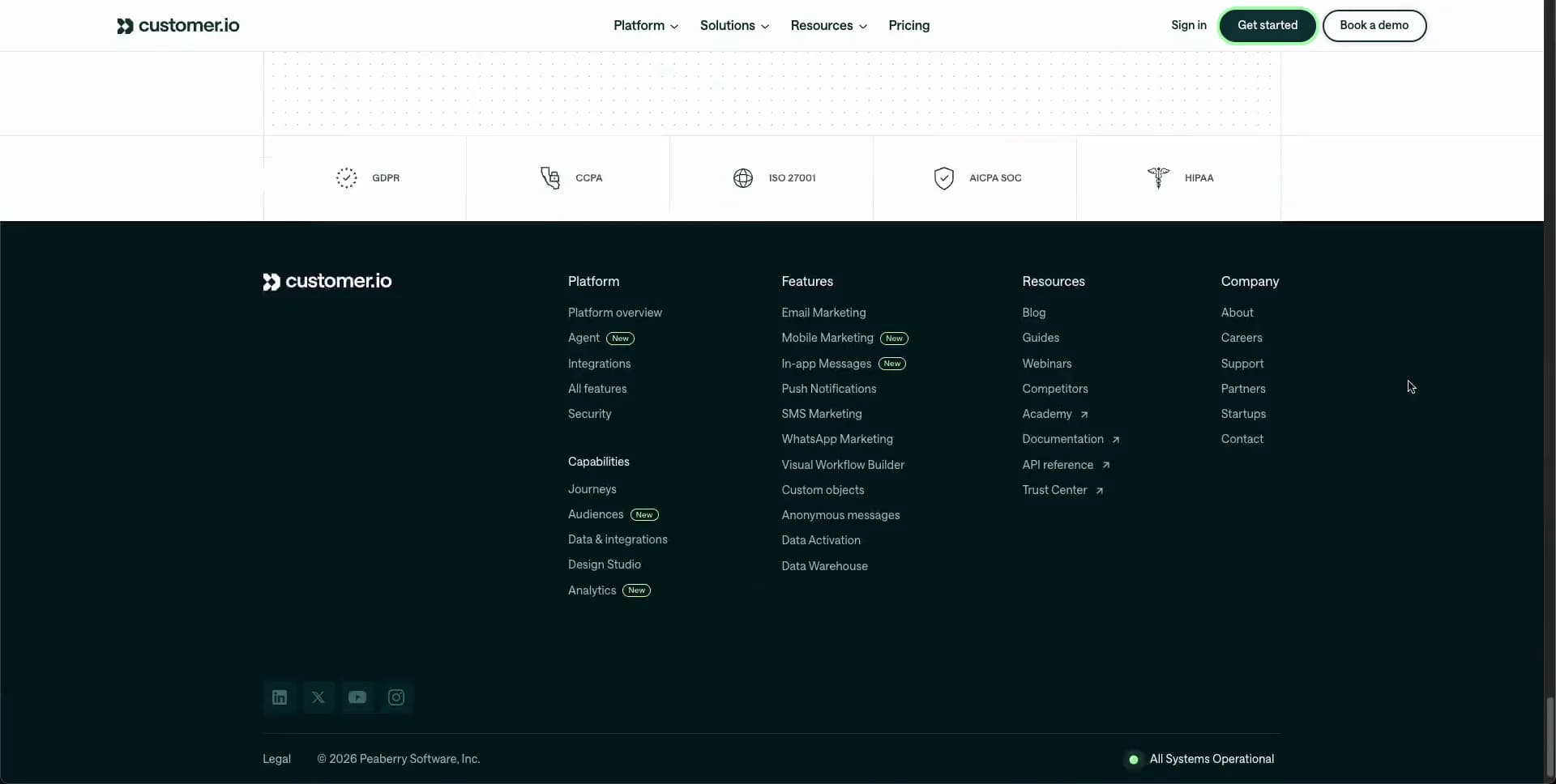Click the AICPA SOC shield icon

[x=944, y=178]
